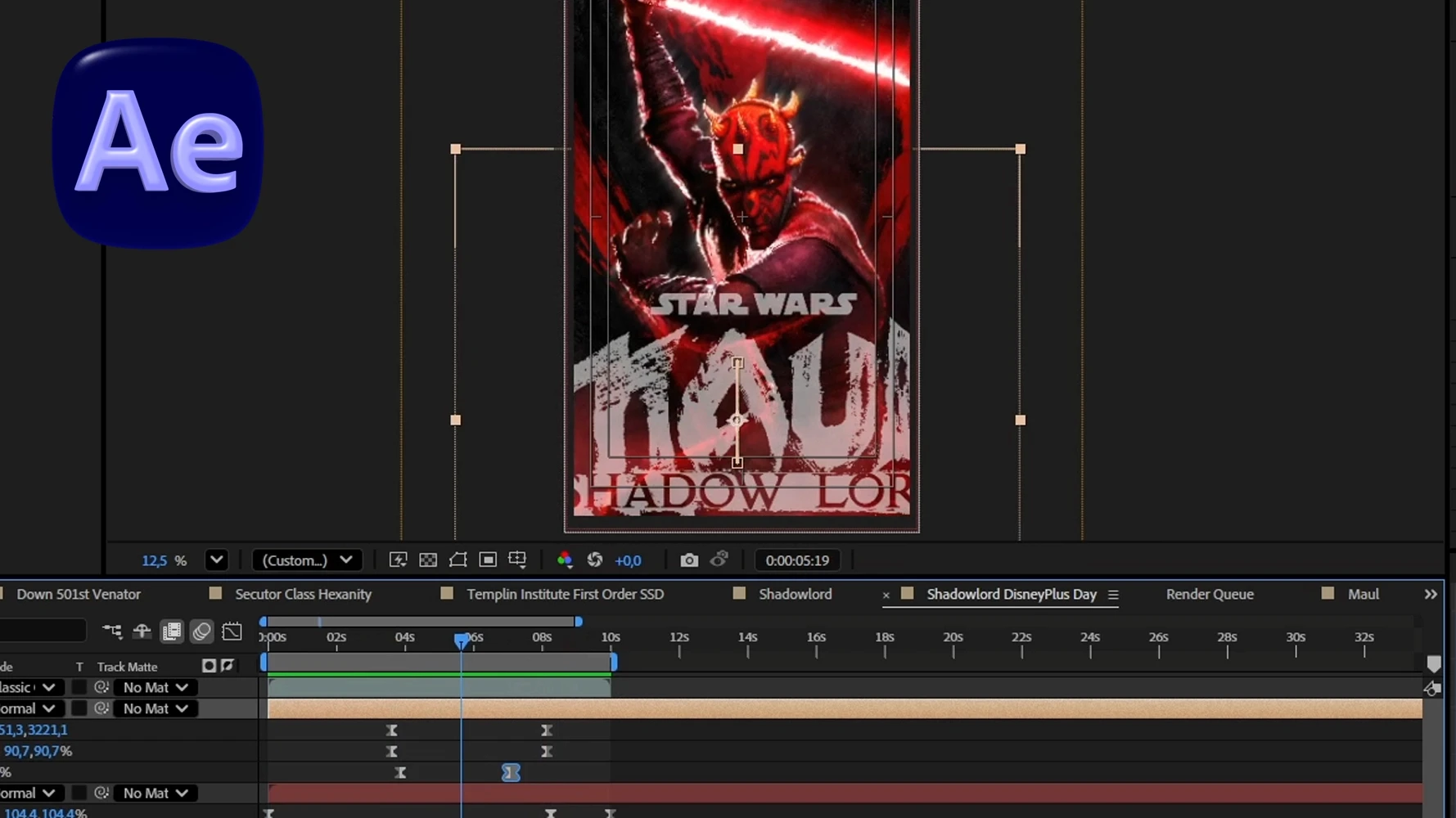This screenshot has height=818, width=1456.
Task: Open Classic blending mode dropdown
Action: [x=29, y=687]
